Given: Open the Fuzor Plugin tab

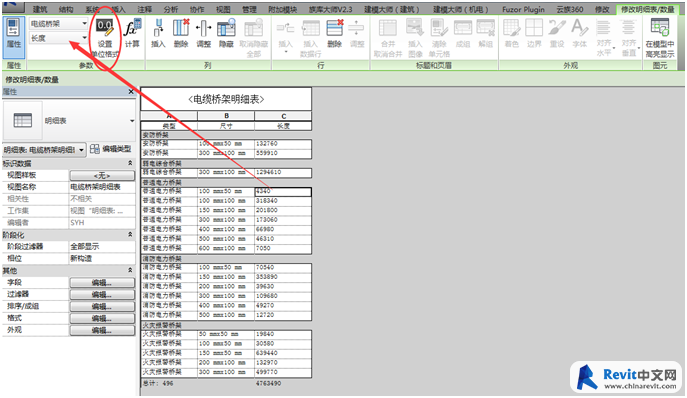Looking at the screenshot, I should point(523,9).
